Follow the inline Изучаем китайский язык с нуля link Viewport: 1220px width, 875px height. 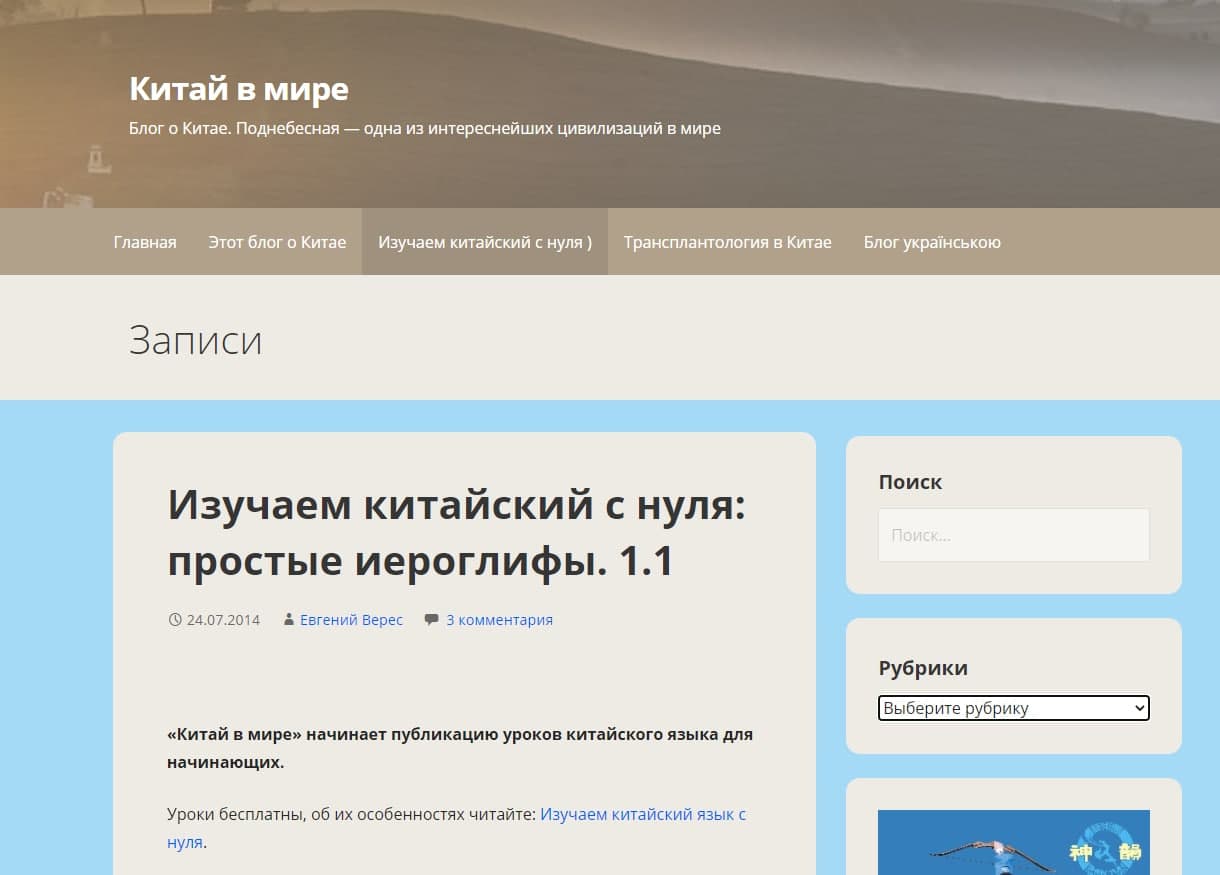(642, 814)
